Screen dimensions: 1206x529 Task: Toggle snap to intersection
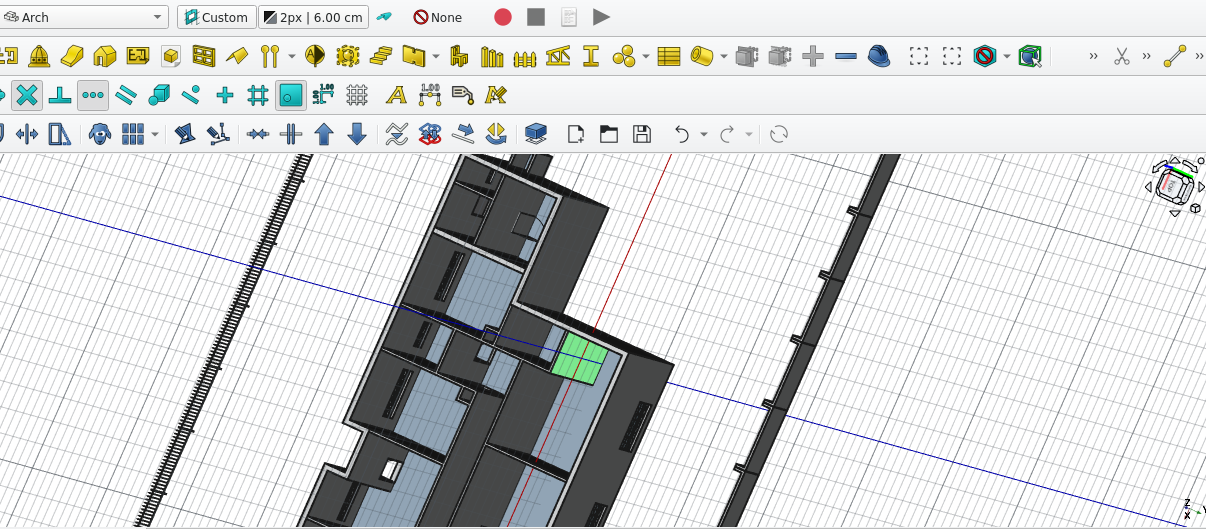click(27, 95)
